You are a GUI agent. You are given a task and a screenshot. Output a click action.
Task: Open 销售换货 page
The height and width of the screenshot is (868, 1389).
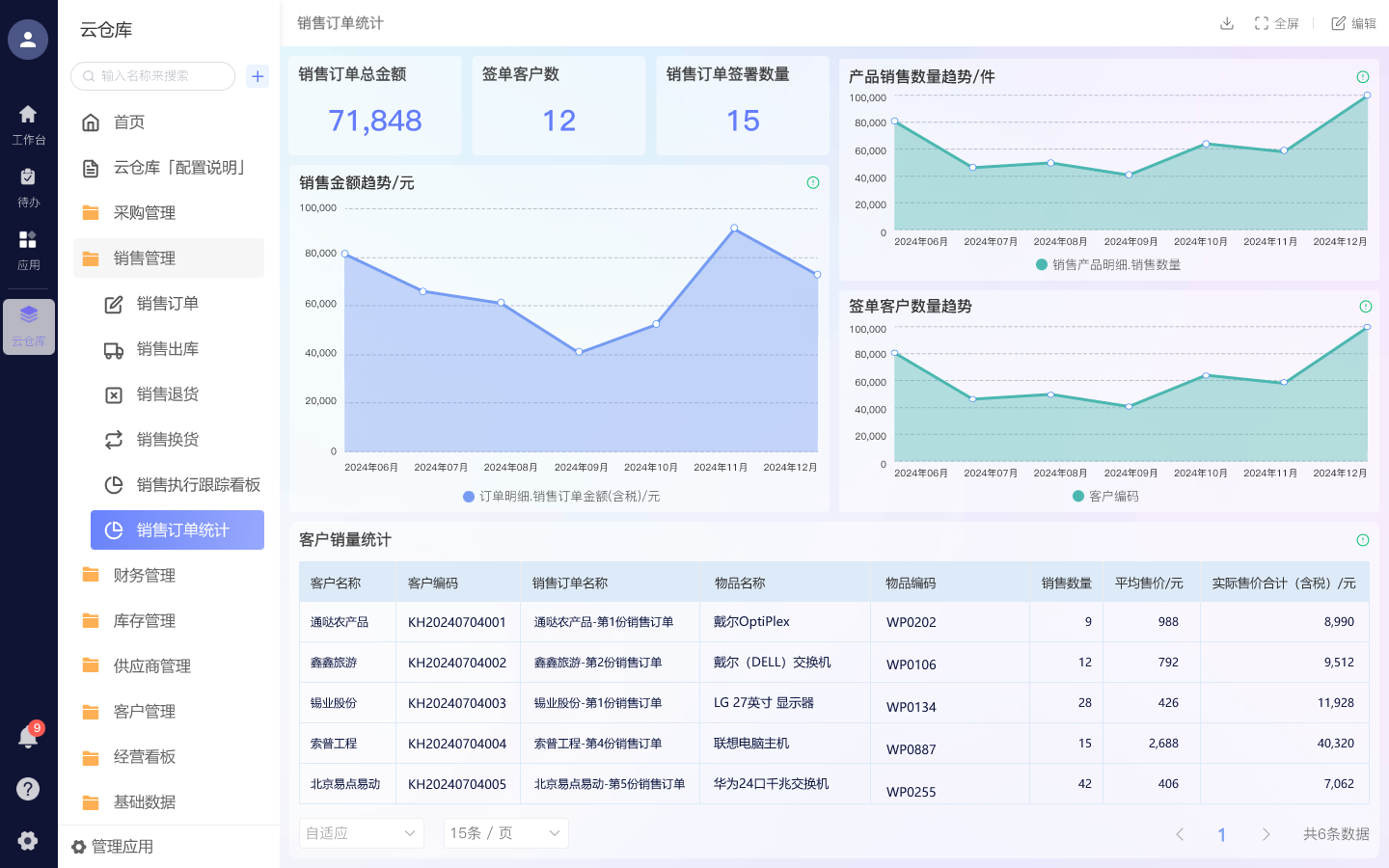[177, 439]
